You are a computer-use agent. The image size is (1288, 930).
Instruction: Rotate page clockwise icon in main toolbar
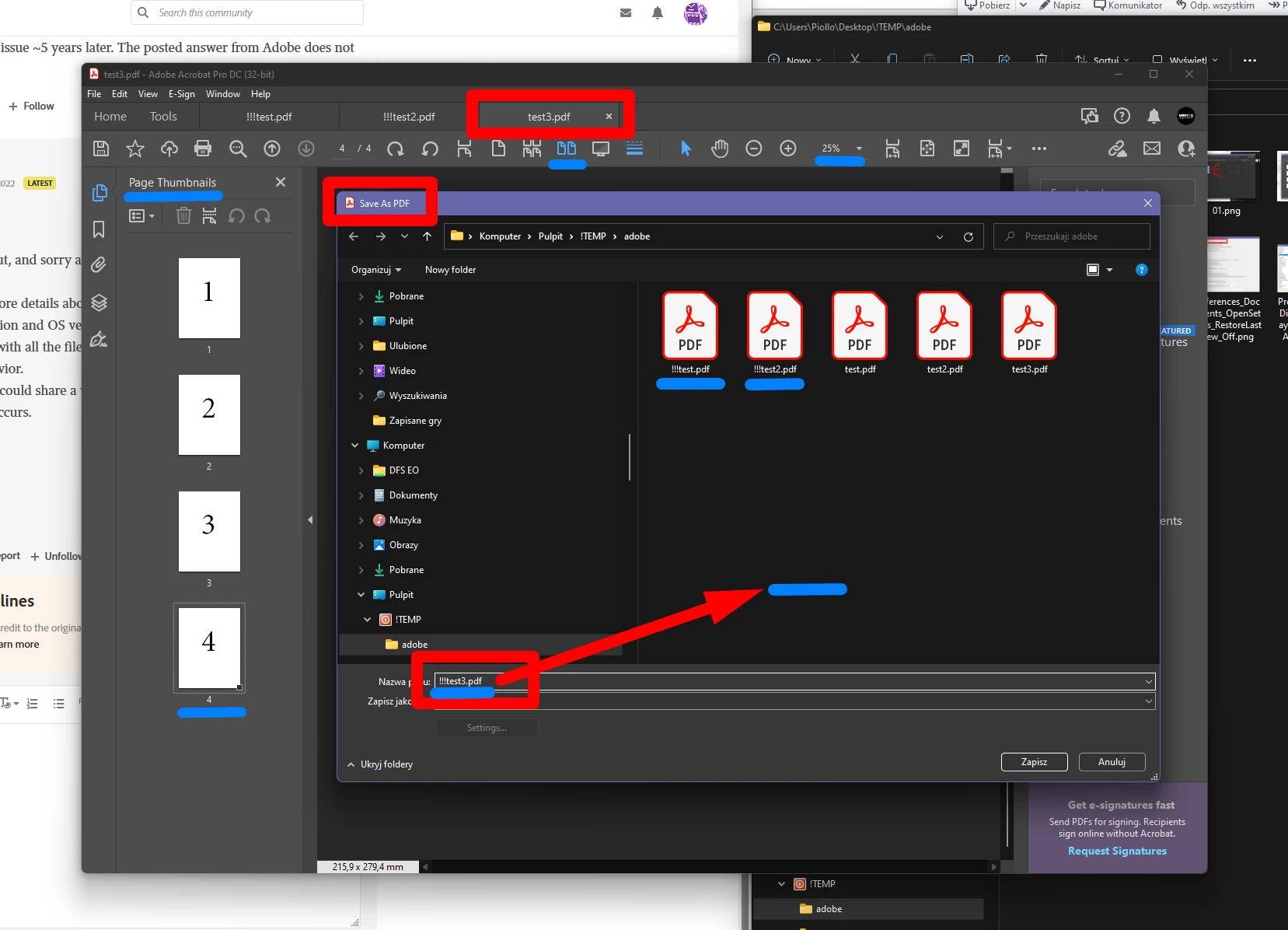396,149
